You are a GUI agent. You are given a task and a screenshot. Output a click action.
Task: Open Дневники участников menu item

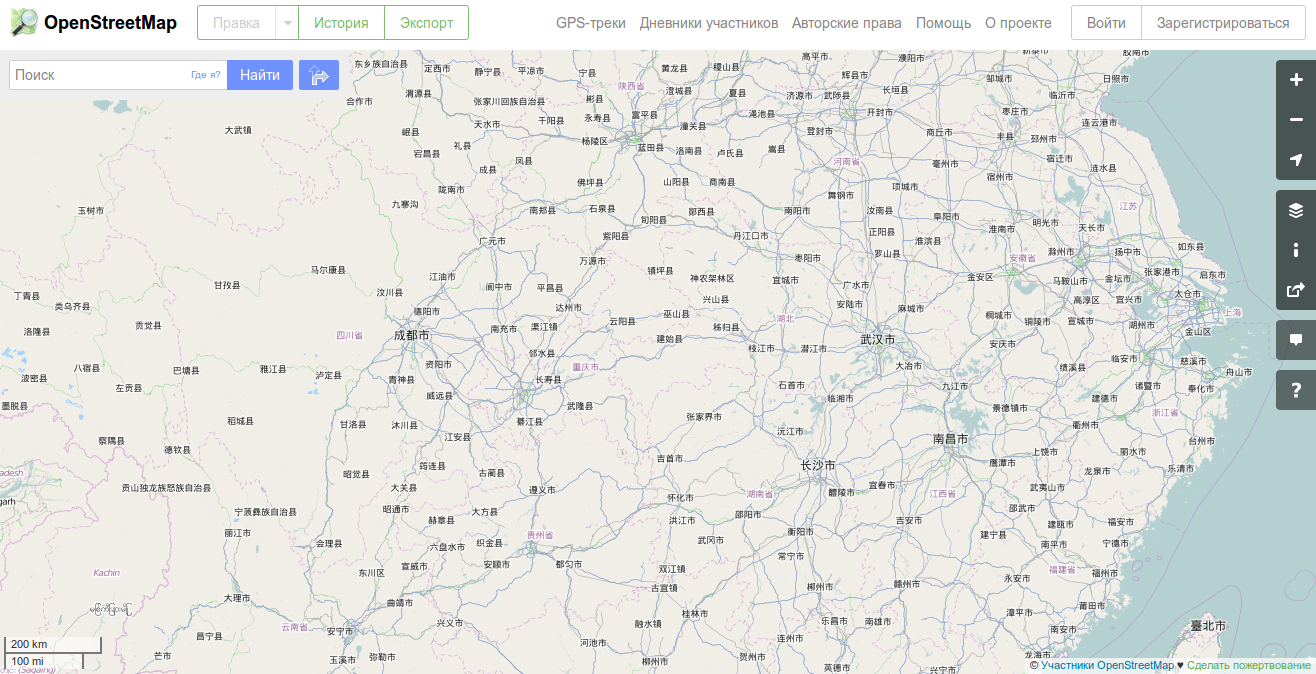709,23
